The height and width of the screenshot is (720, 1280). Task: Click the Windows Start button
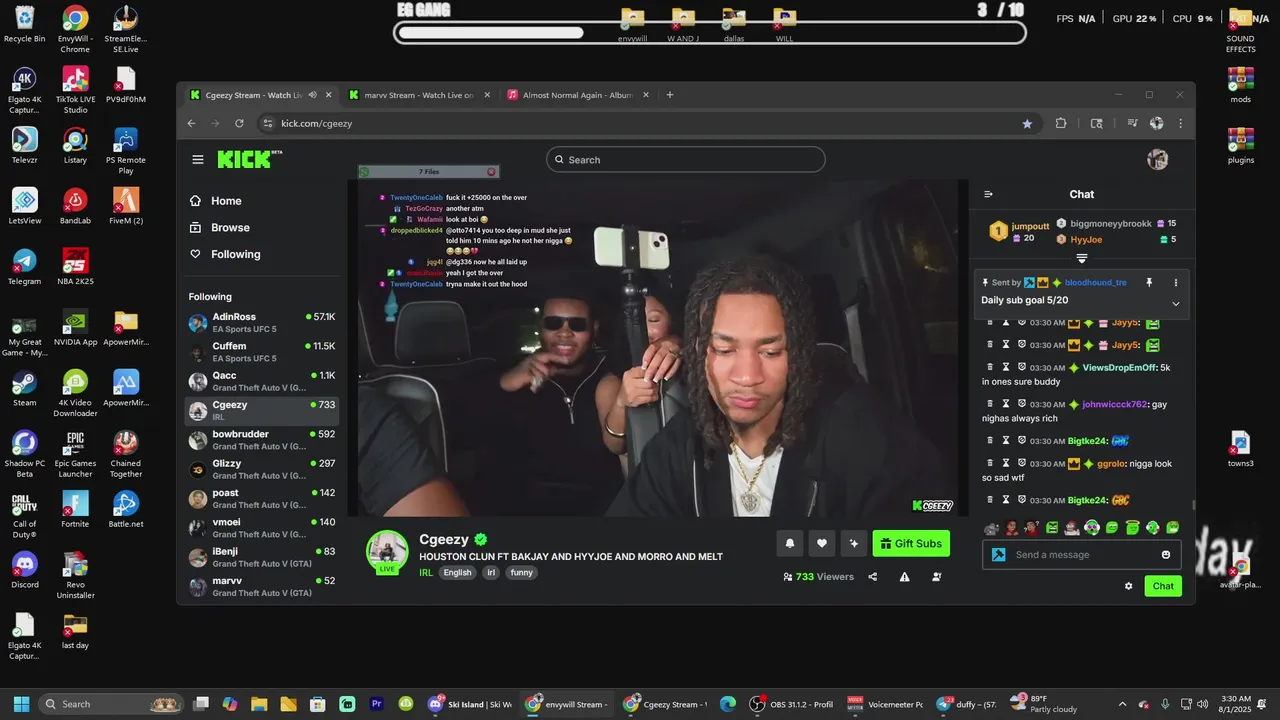[x=21, y=704]
